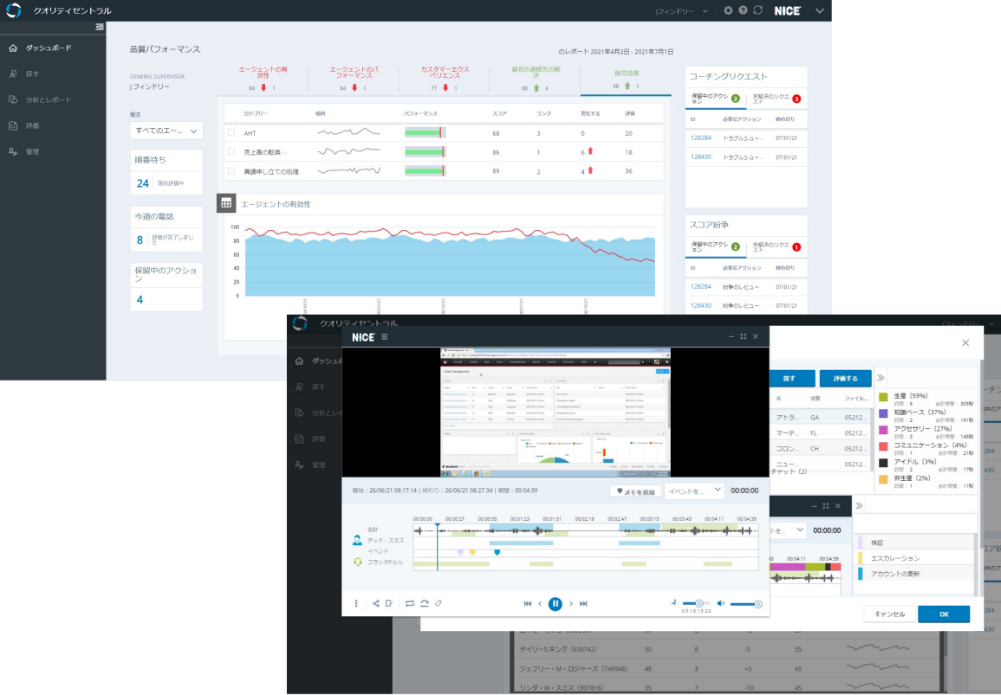
Task: Click the loop icon in player toolbar
Action: 409,604
